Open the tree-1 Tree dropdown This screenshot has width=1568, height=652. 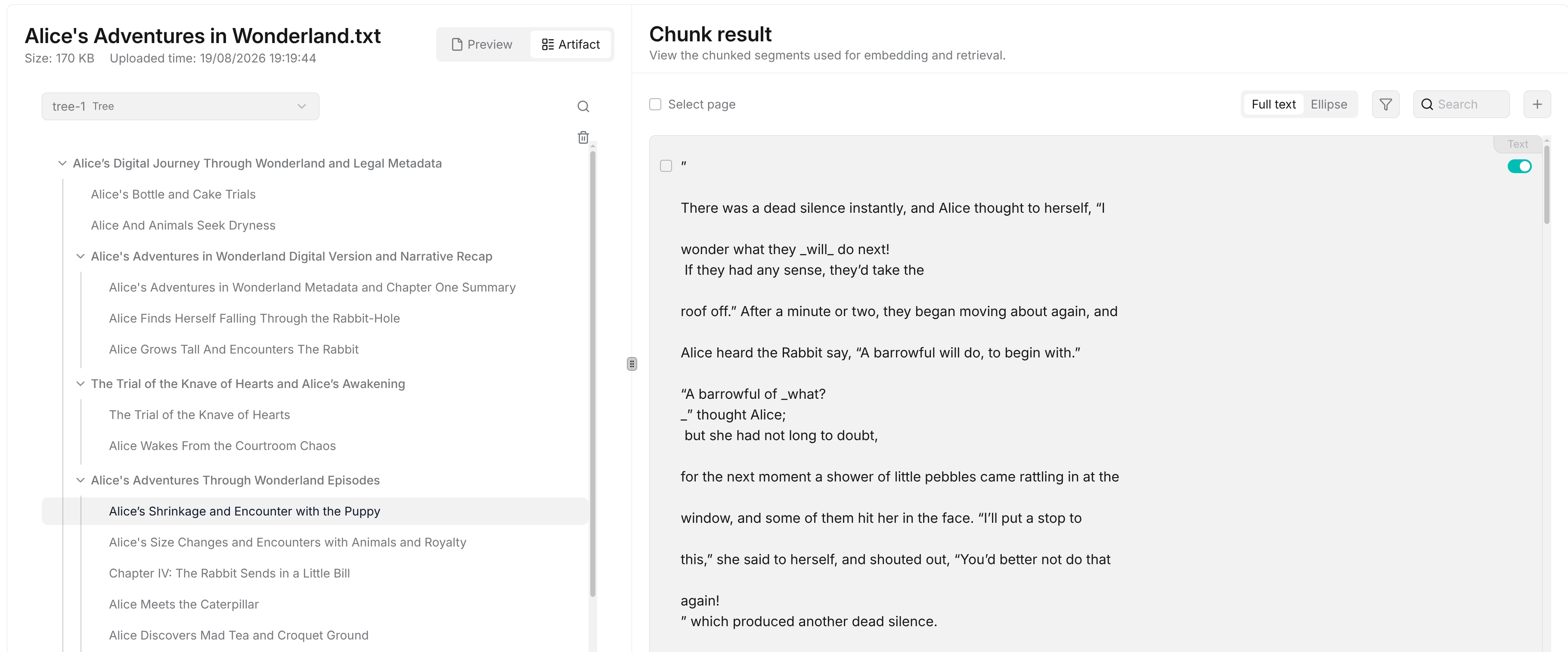point(180,106)
